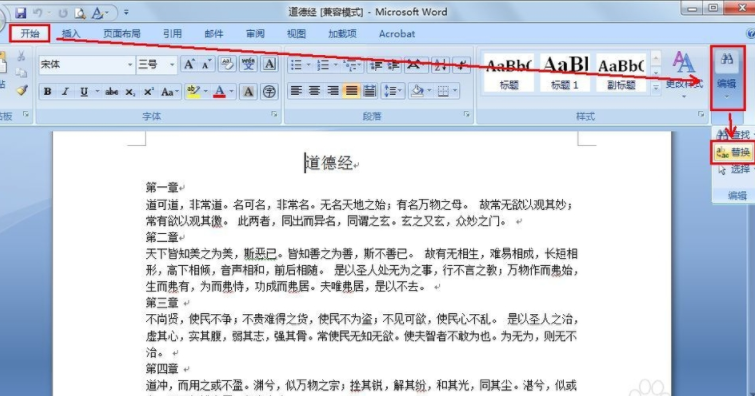Apply the 标题 1 style
Viewport: 755px width, 396px height.
[564, 72]
